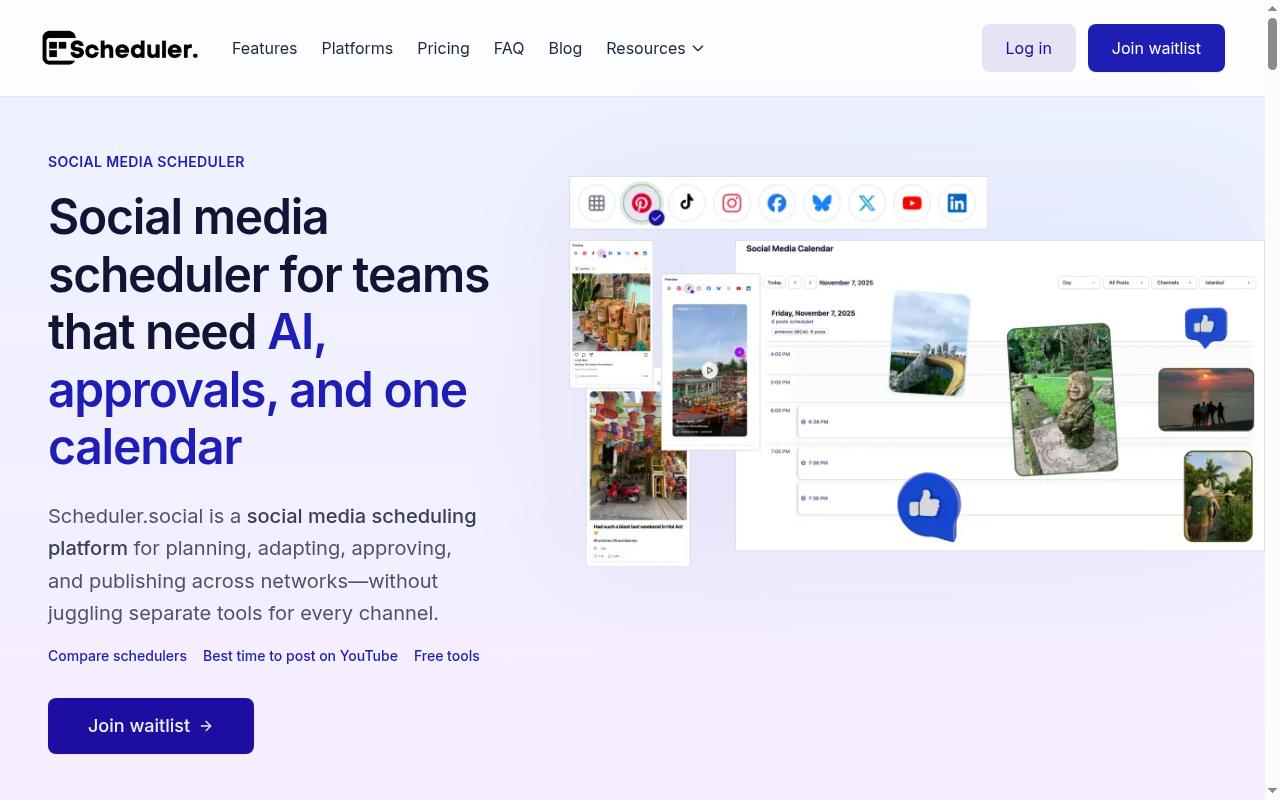This screenshot has height=800, width=1280.
Task: Click the small thumbs-up bubble top right
Action: point(1205,326)
